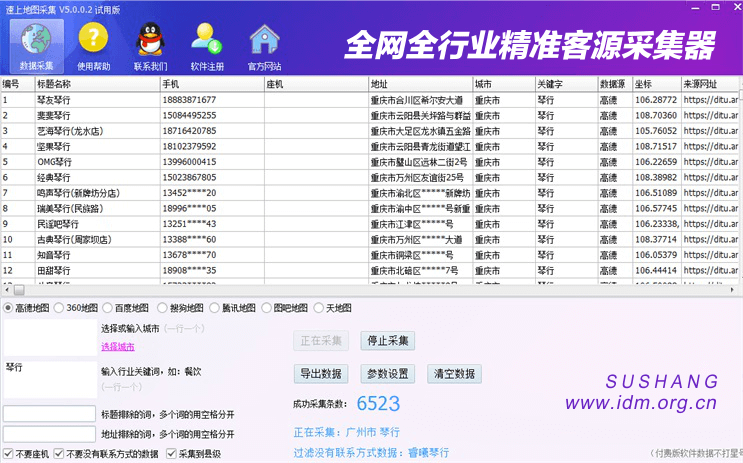Viewport: 743px width, 463px height.
Task: Sort by 数据源 column header
Action: tap(616, 84)
